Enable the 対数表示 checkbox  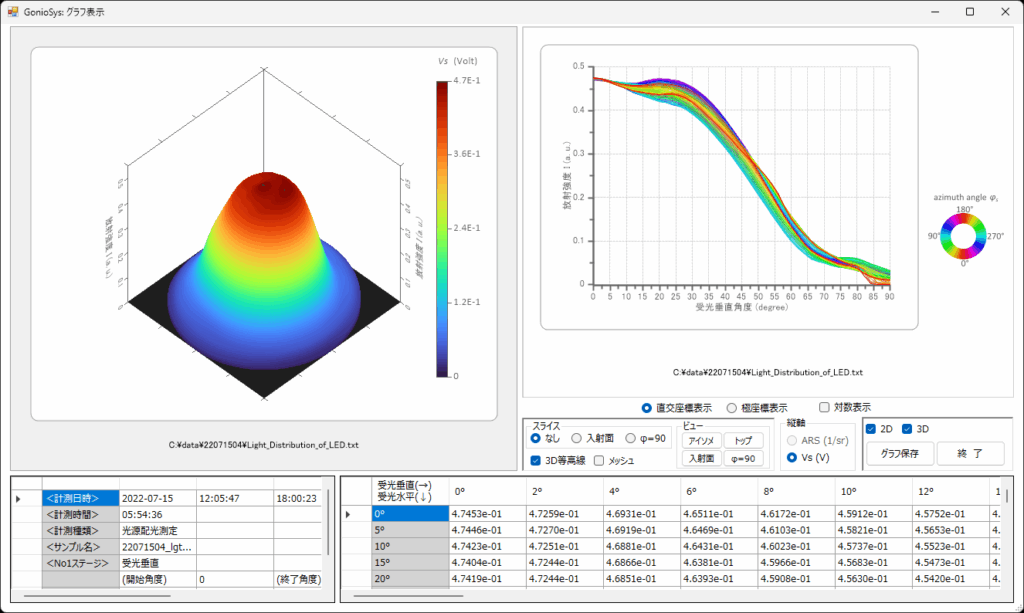[824, 408]
